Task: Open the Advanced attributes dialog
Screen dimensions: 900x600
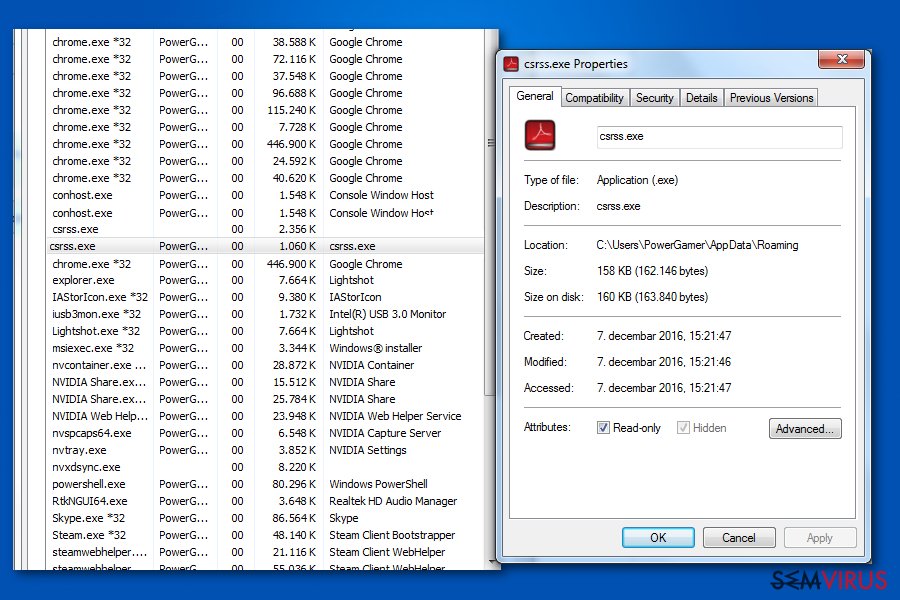Action: [x=805, y=429]
